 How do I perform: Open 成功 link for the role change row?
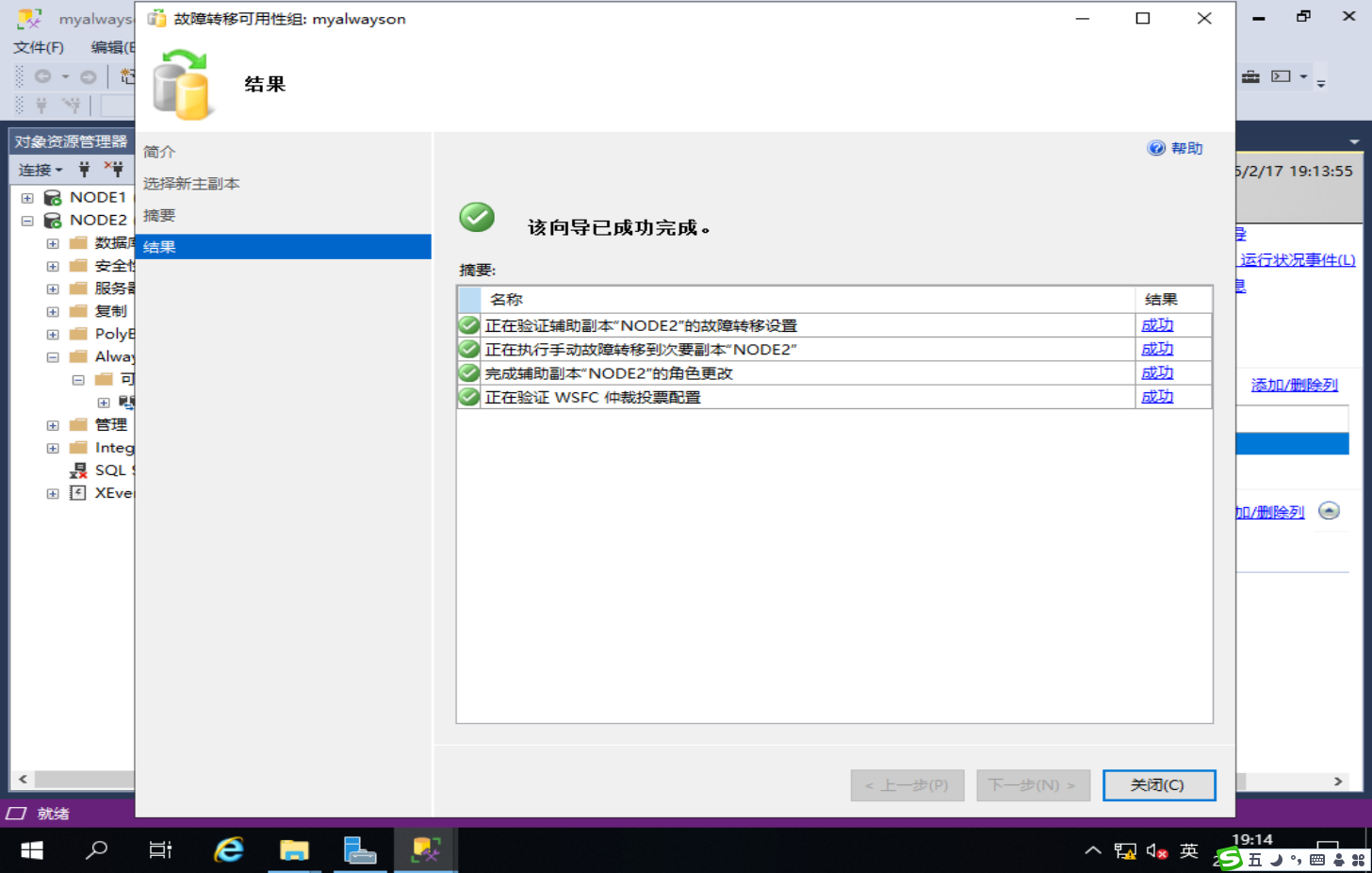1157,373
